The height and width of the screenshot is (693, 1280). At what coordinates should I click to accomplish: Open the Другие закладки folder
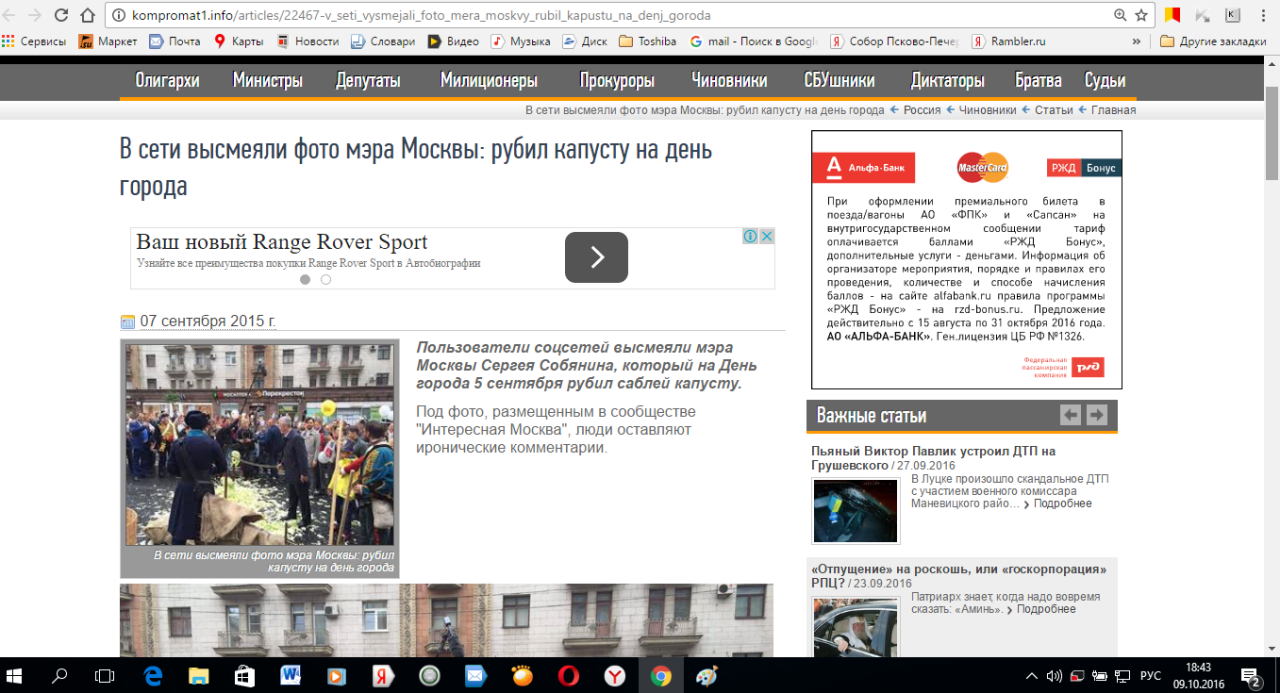(1214, 41)
